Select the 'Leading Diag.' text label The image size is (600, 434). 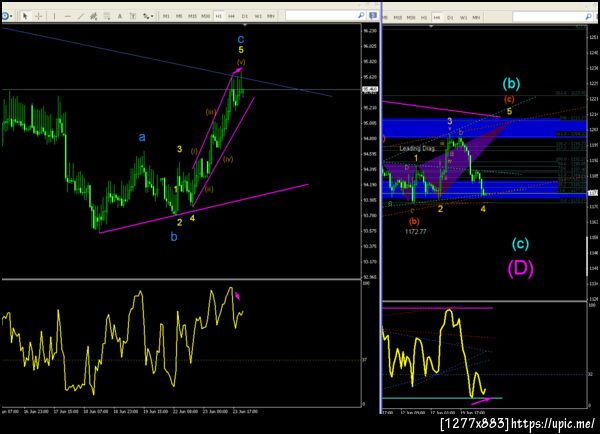click(417, 148)
